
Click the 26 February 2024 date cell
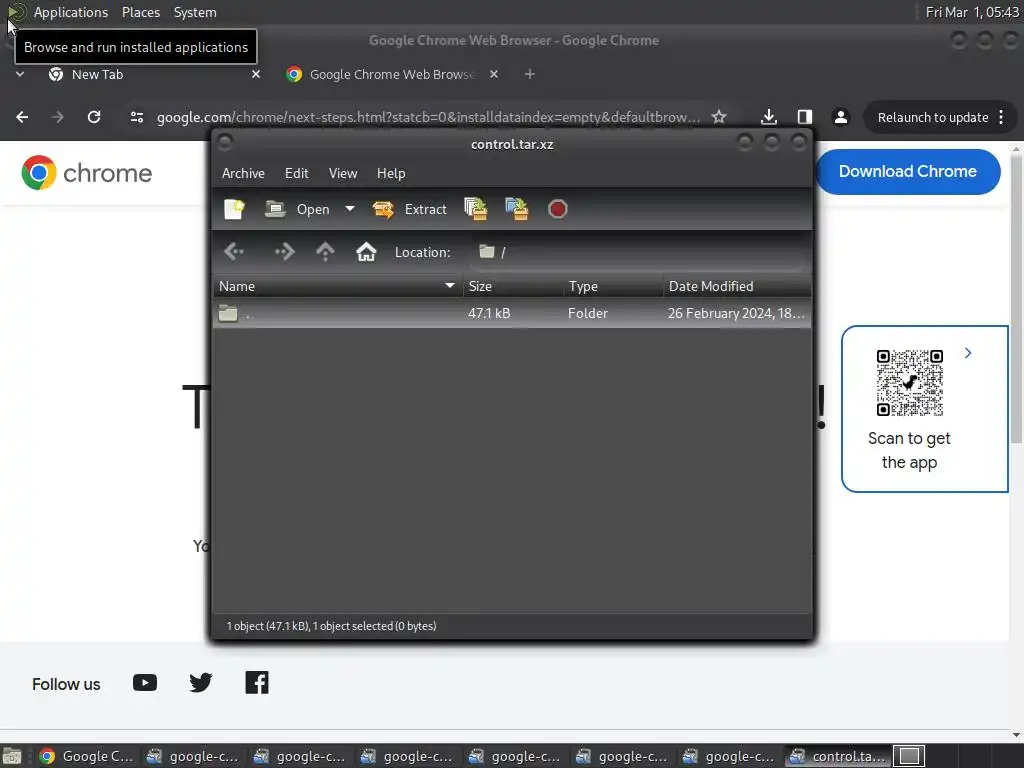coord(736,313)
